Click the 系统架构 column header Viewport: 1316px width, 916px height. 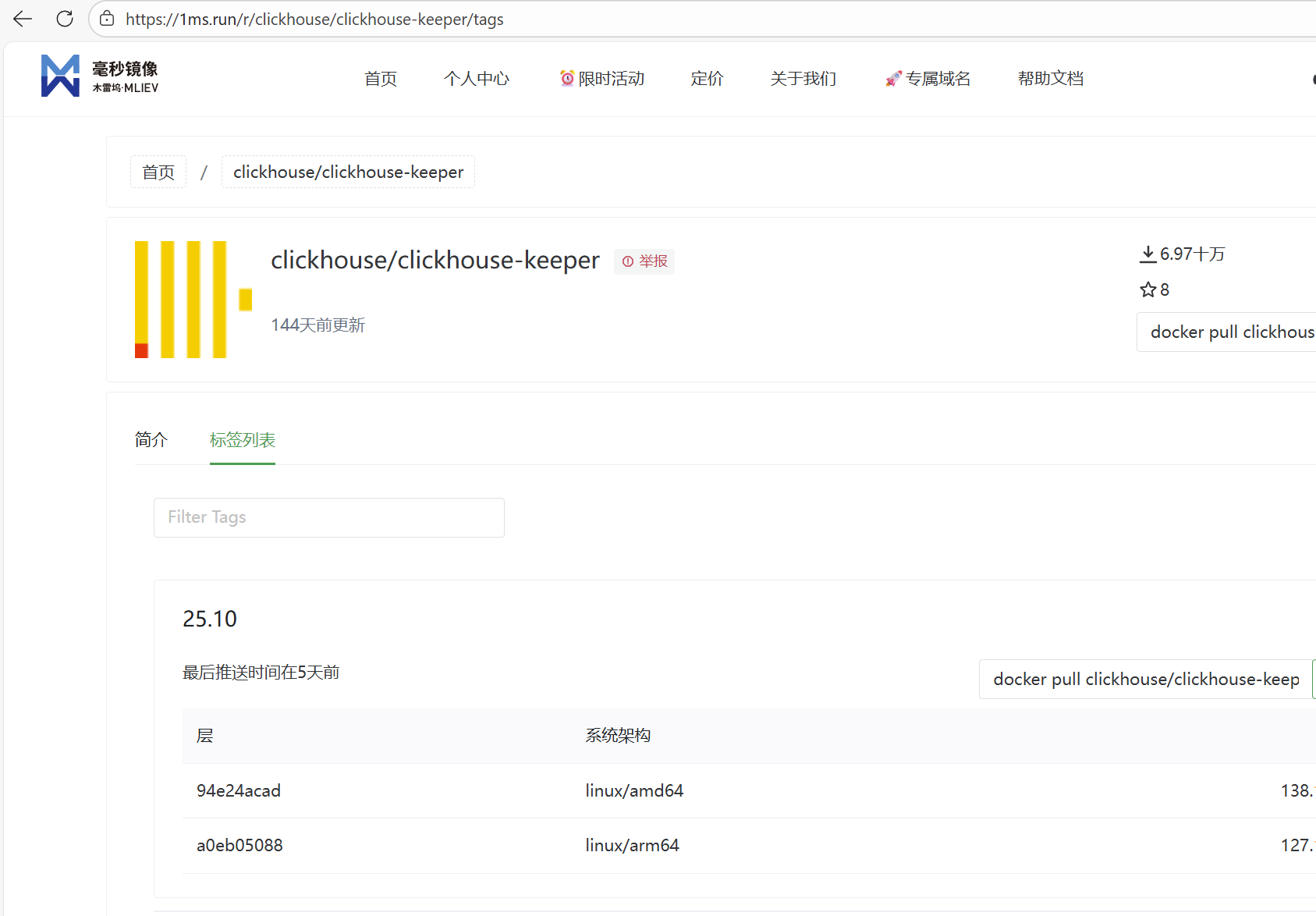click(x=618, y=736)
